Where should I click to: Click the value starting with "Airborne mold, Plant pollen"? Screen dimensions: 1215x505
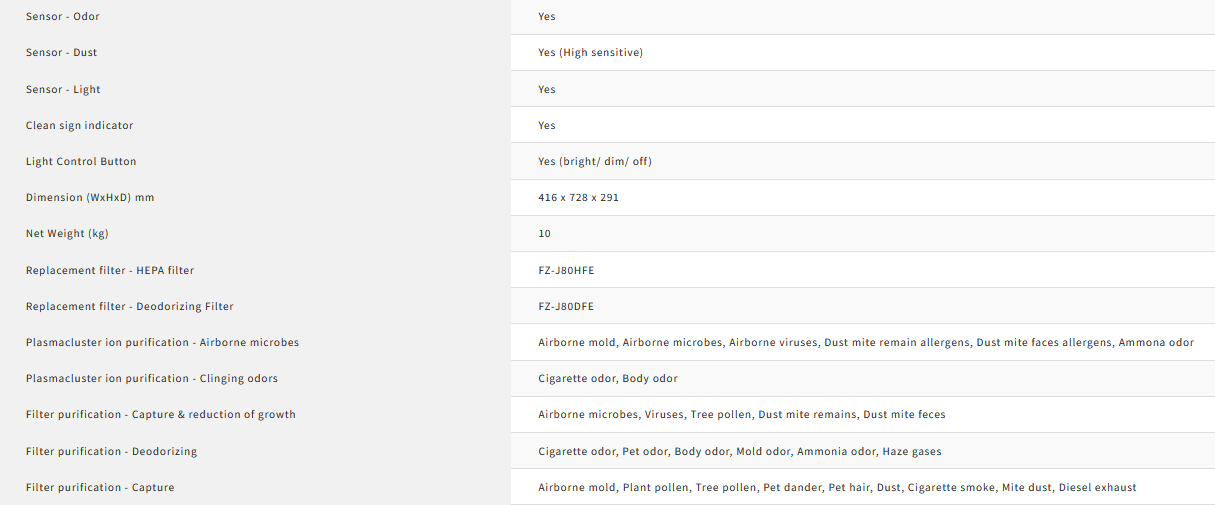[x=836, y=488]
